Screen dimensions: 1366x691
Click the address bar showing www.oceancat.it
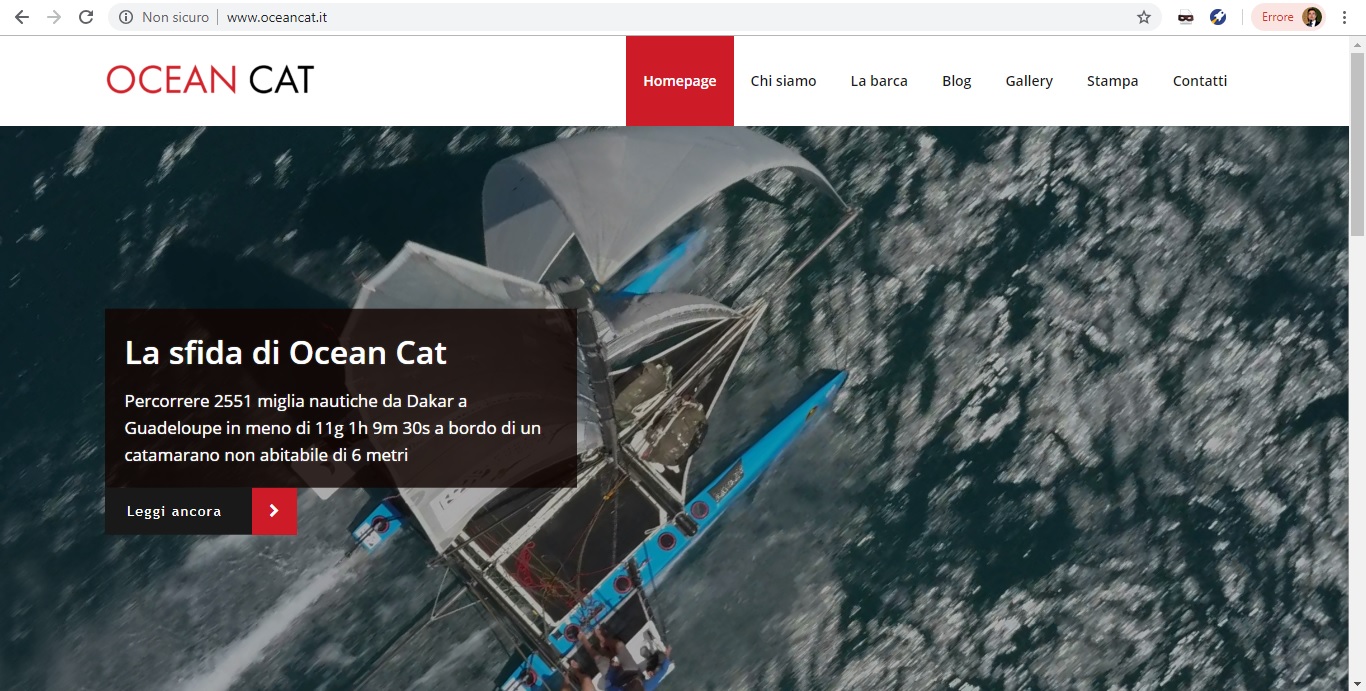(640, 17)
